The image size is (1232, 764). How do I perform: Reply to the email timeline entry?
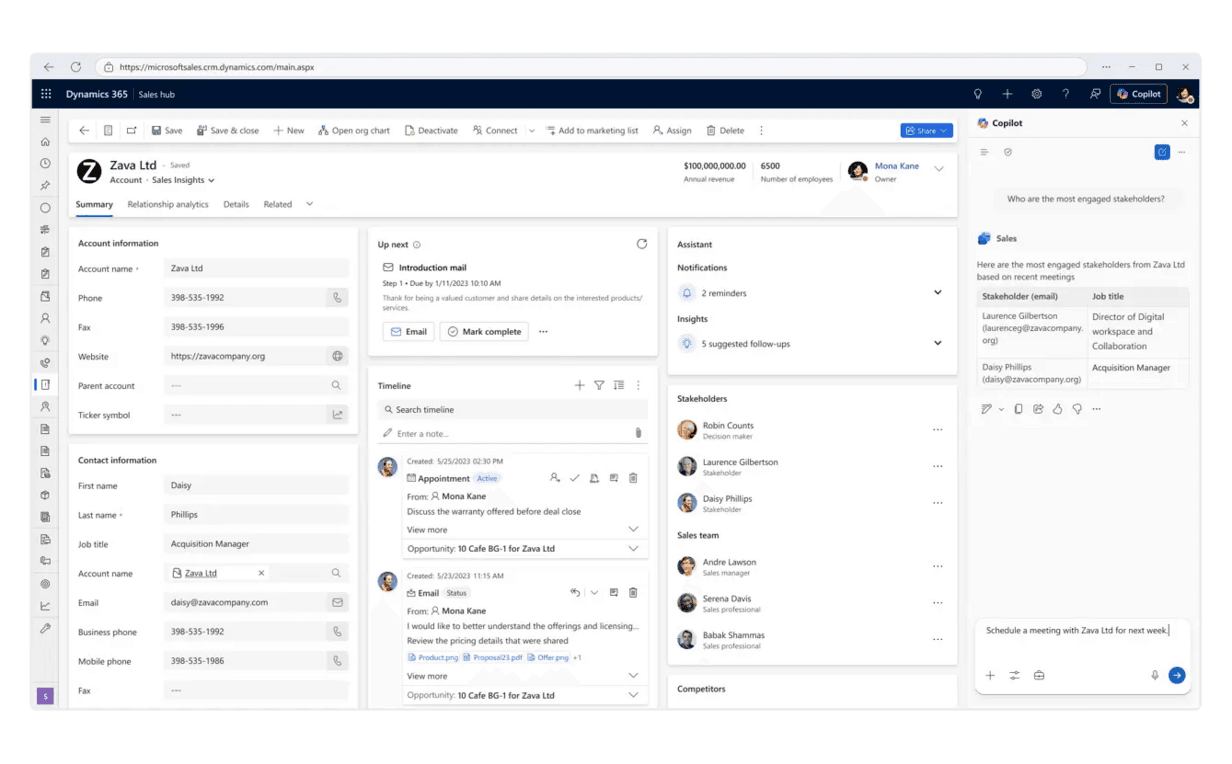click(x=575, y=593)
